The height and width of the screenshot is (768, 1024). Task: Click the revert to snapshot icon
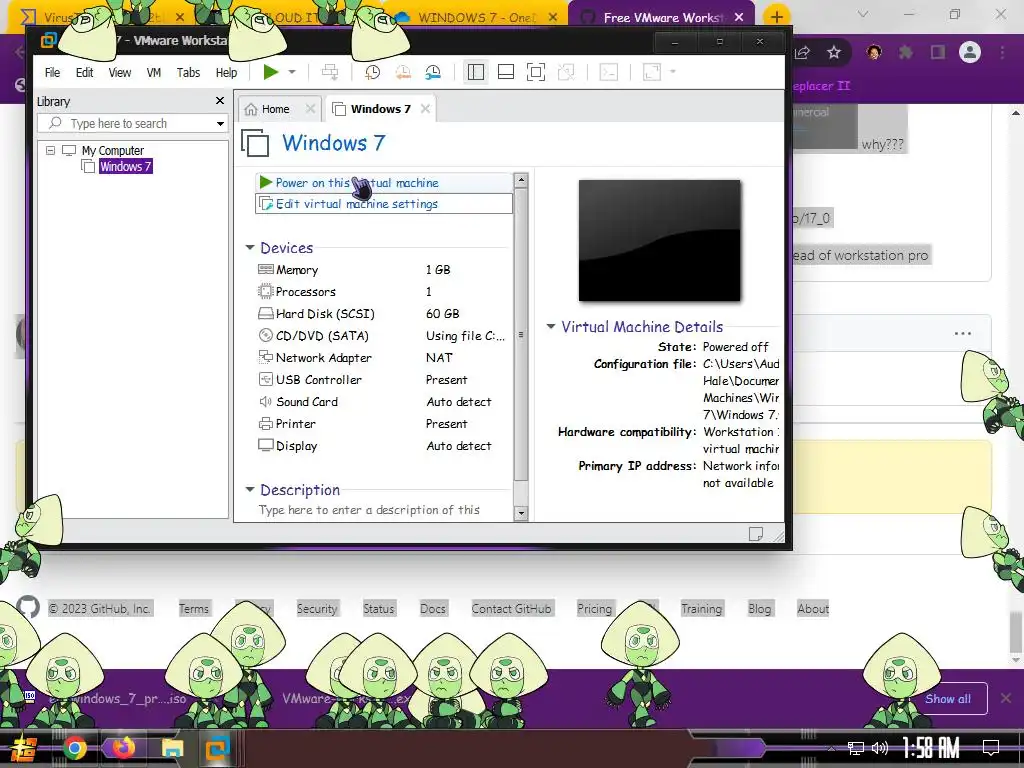[403, 72]
